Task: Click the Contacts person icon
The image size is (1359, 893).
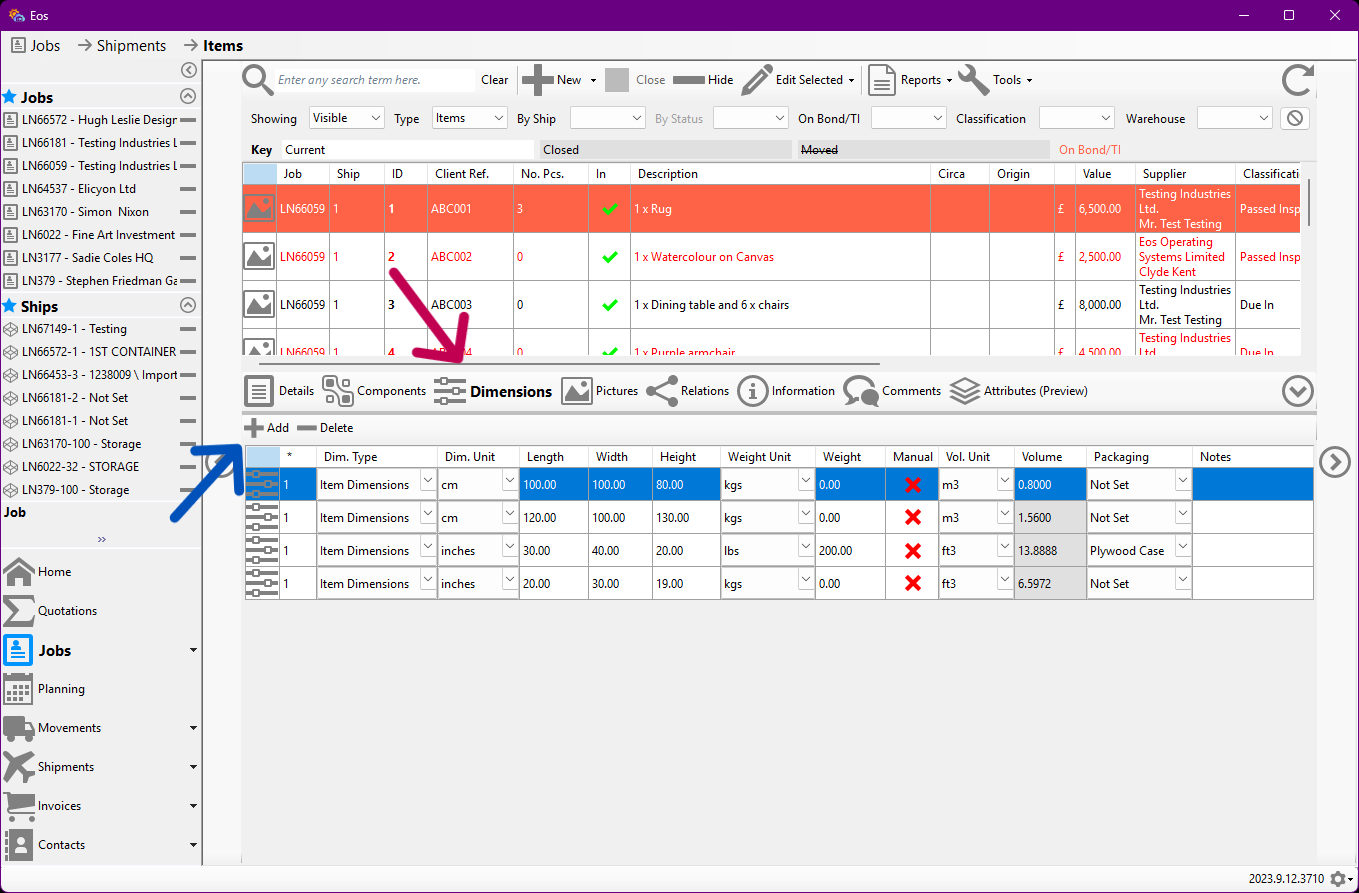Action: (18, 845)
